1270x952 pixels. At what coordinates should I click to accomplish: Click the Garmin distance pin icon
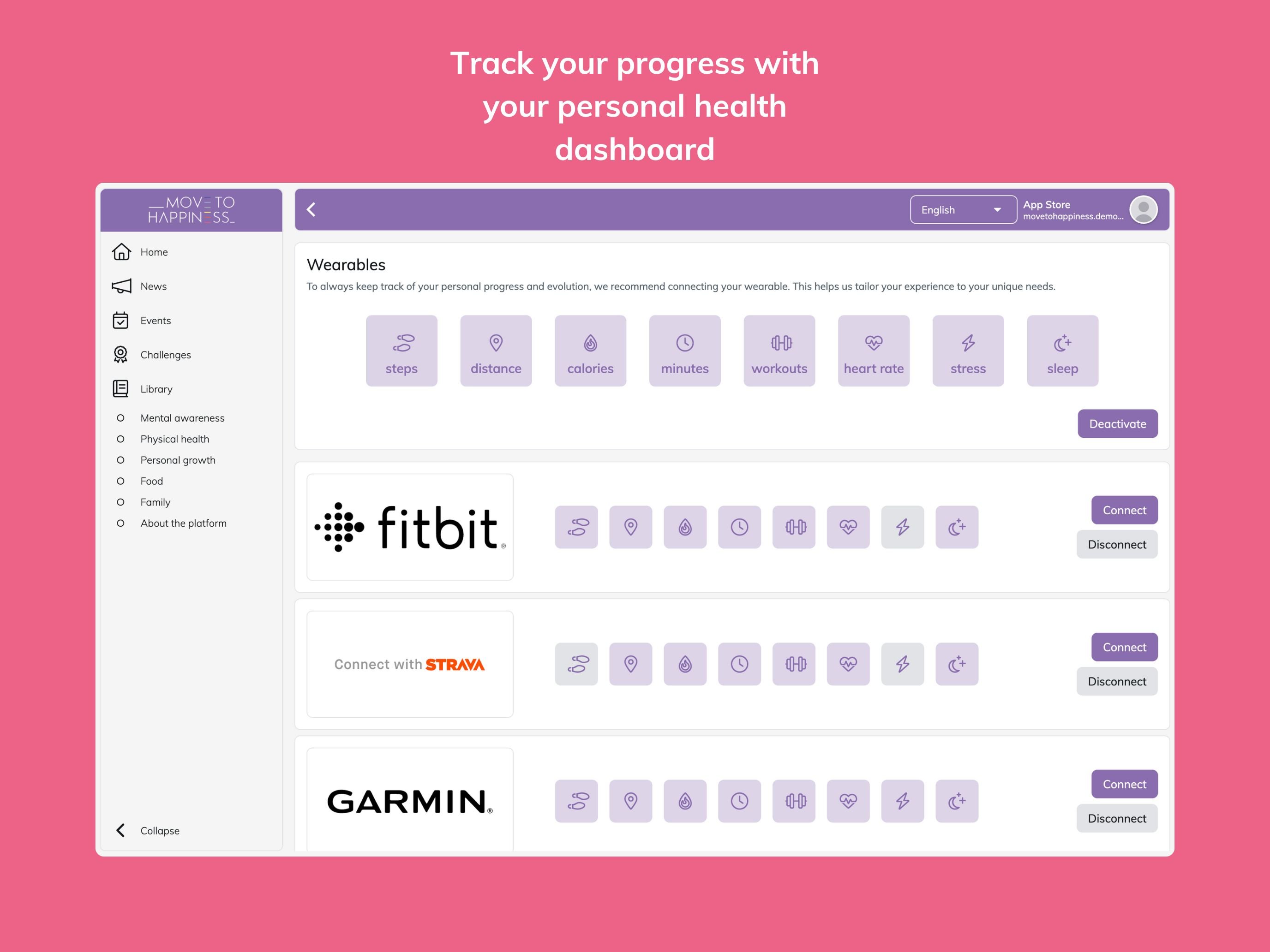point(631,801)
